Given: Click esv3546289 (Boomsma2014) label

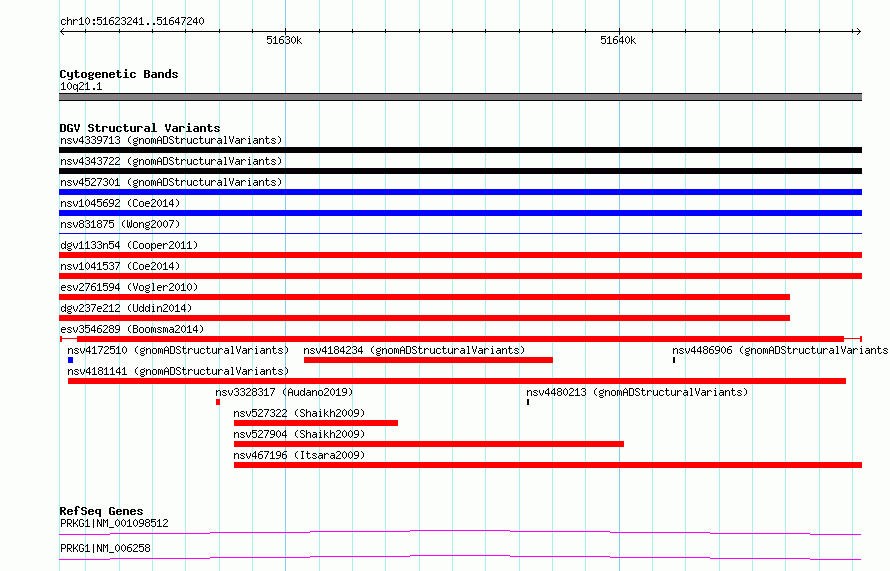Looking at the screenshot, I should [x=132, y=329].
